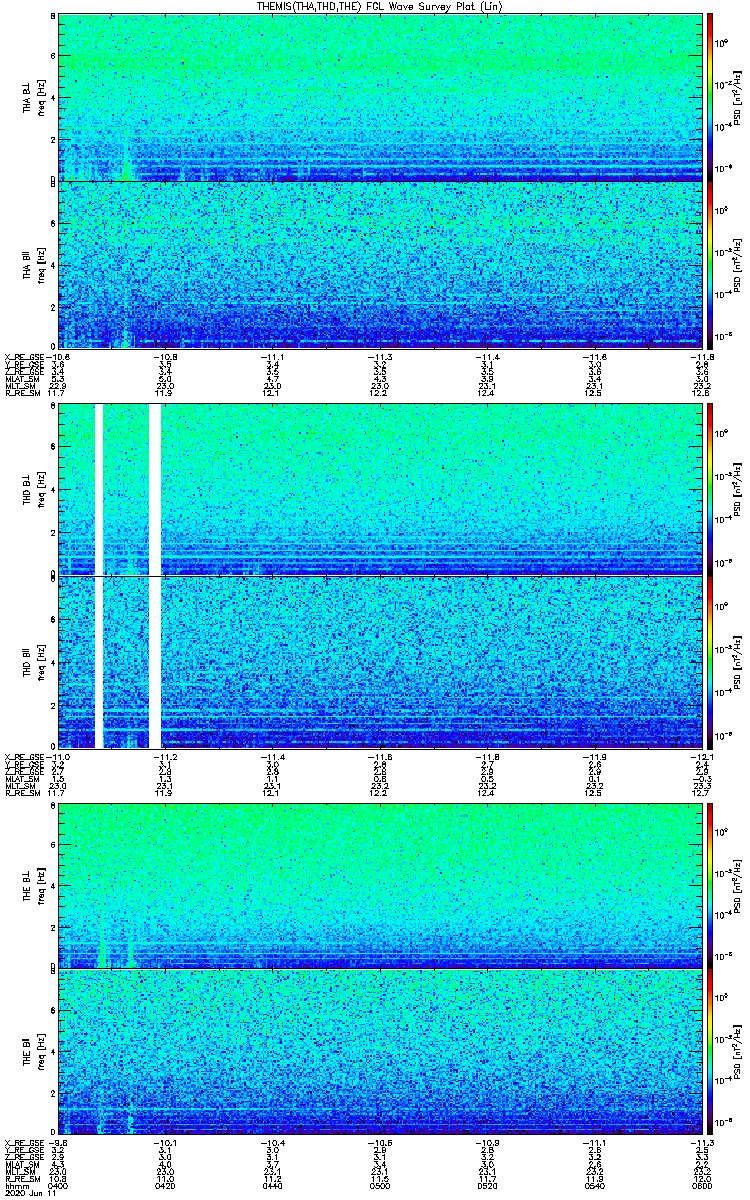Click the THD B-parallel color bar
This screenshot has height=1200, width=750.
[710, 662]
